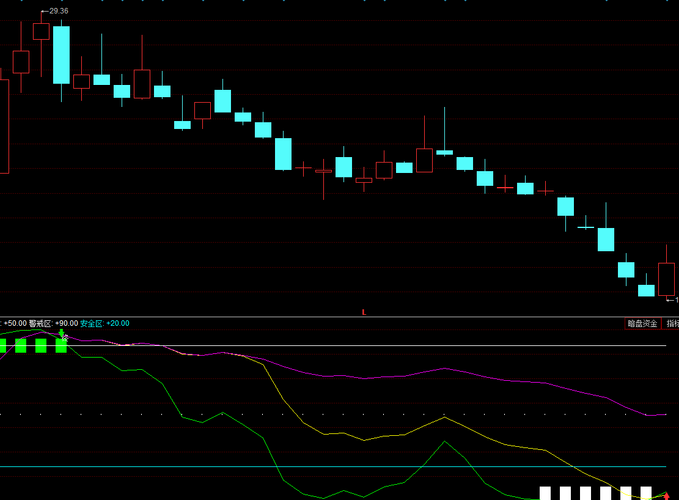The width and height of the screenshot is (679, 500).
Task: Click the 警戒区 indicator label
Action: (41, 323)
